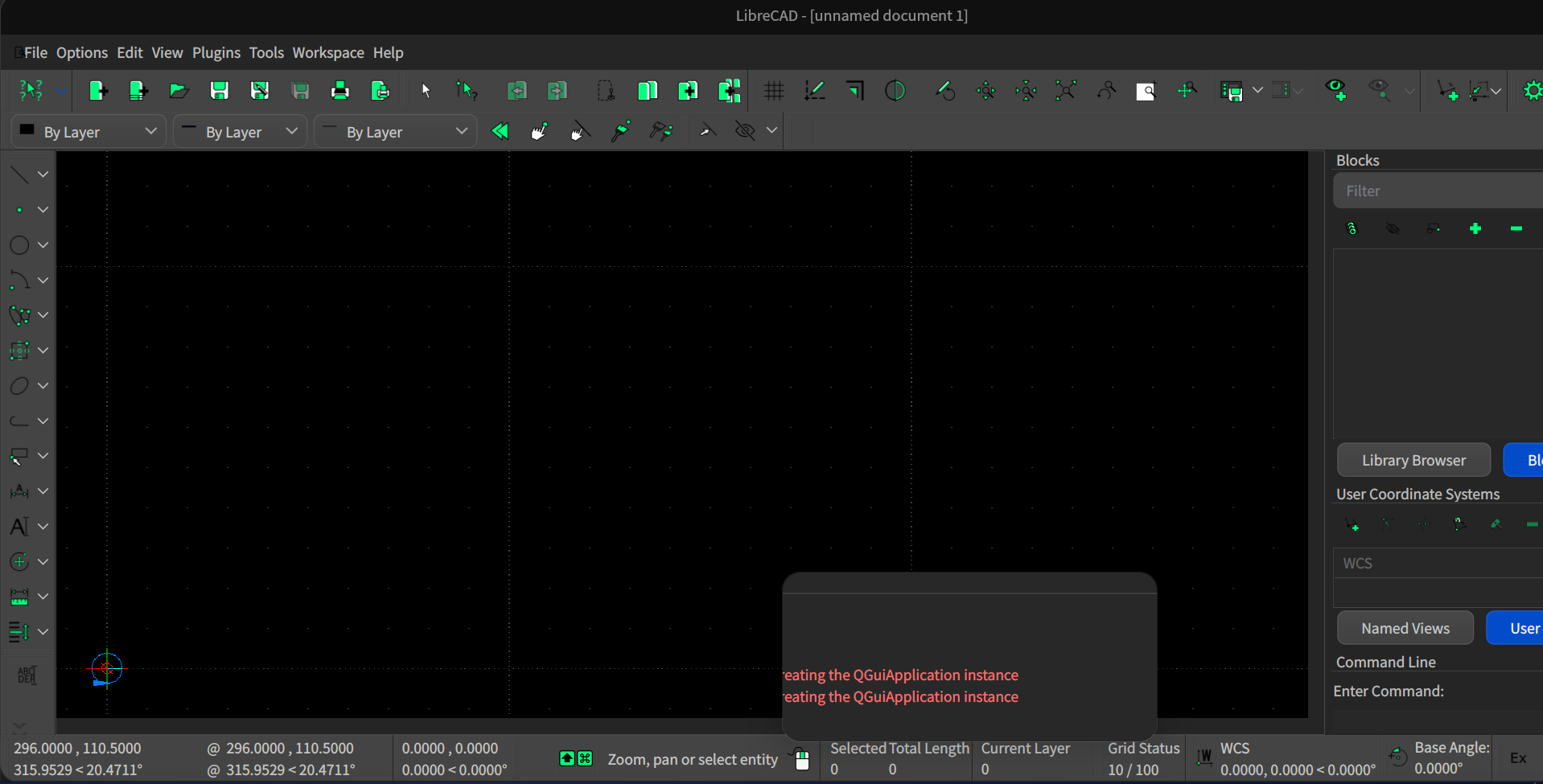Viewport: 1543px width, 784px height.
Task: Click the Cut icon with scissors
Action: [606, 91]
